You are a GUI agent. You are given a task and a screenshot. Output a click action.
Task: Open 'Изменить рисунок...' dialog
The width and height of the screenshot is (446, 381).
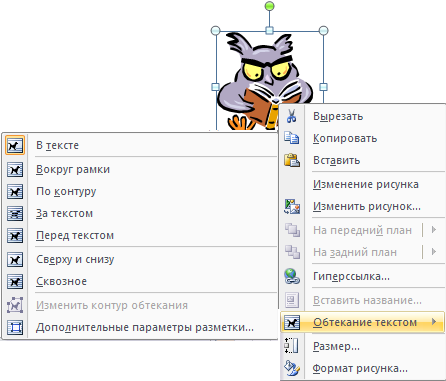363,206
